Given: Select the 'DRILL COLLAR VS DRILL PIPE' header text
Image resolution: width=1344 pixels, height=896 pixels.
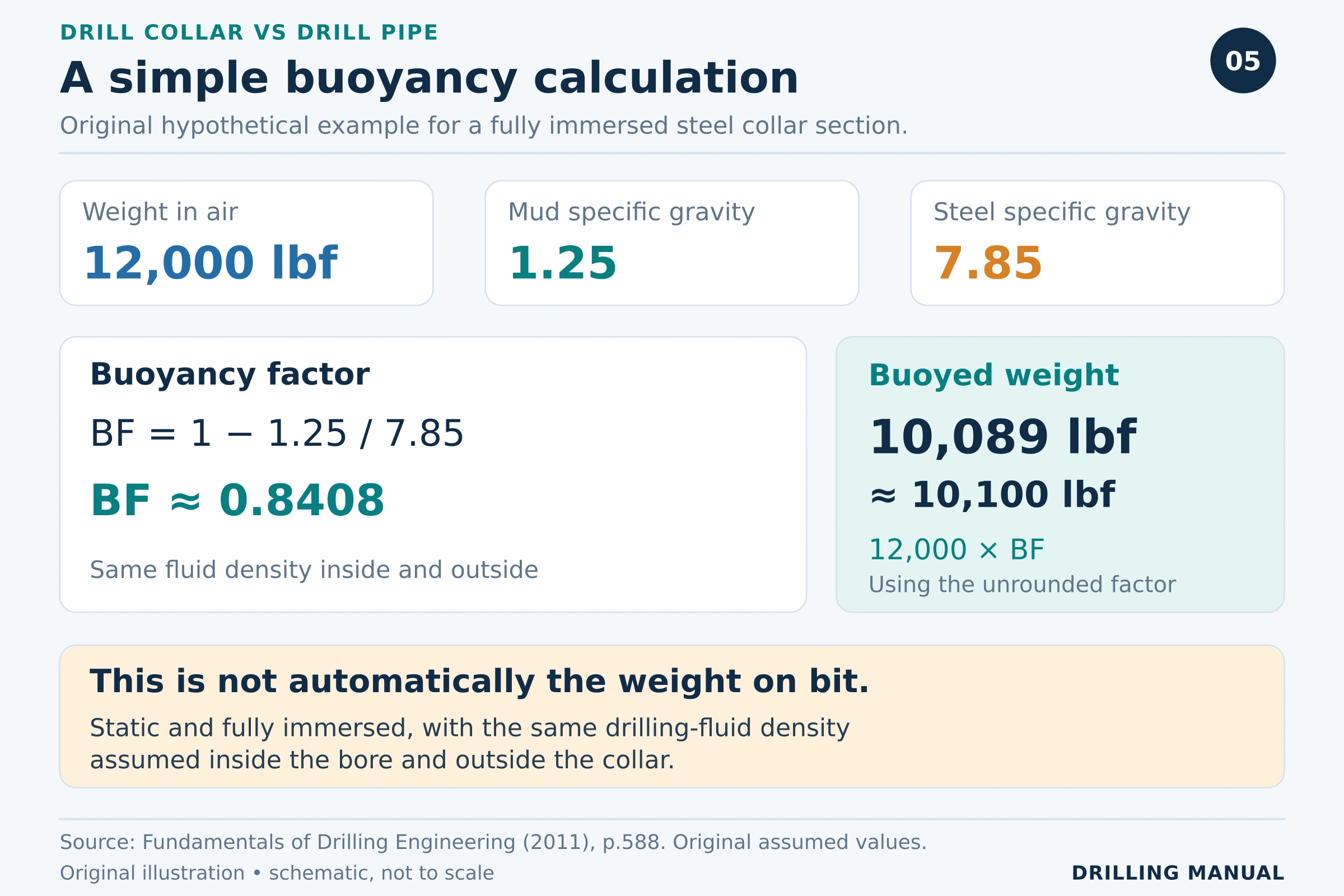Looking at the screenshot, I should tap(249, 33).
